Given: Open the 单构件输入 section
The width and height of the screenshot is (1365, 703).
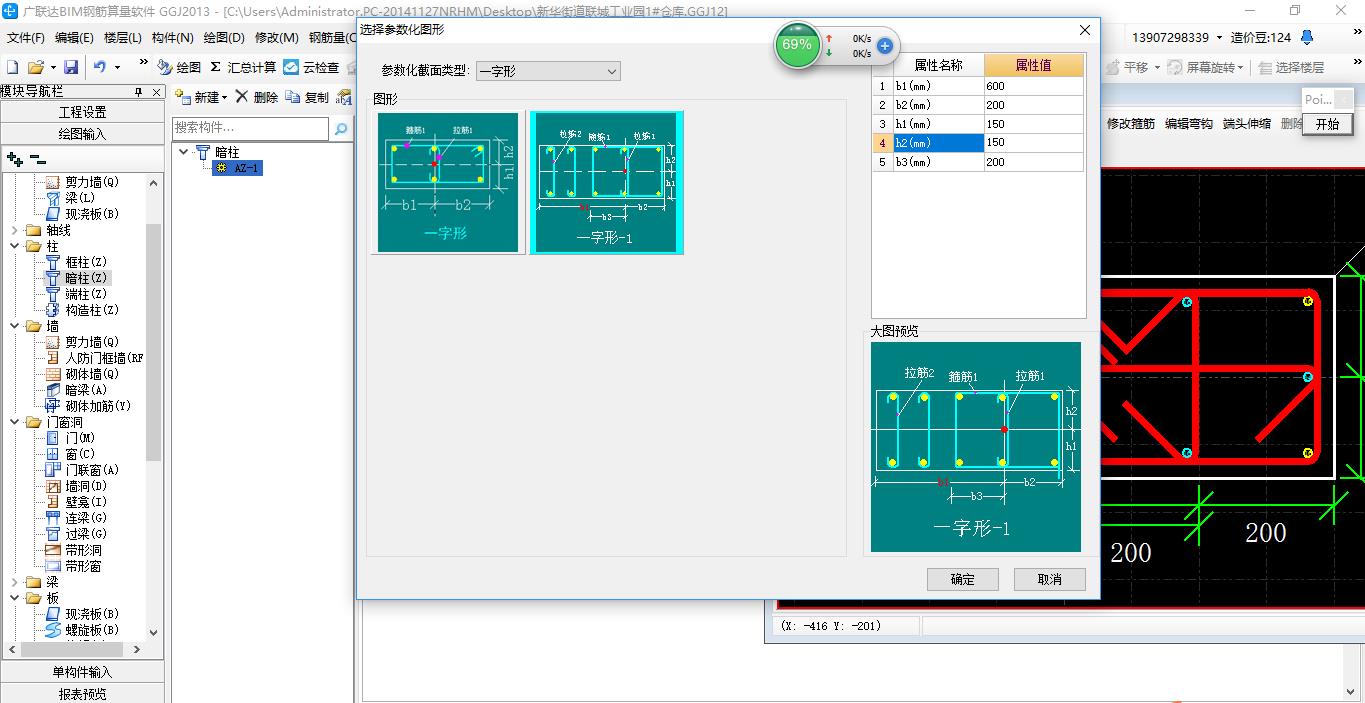Looking at the screenshot, I should pos(82,672).
